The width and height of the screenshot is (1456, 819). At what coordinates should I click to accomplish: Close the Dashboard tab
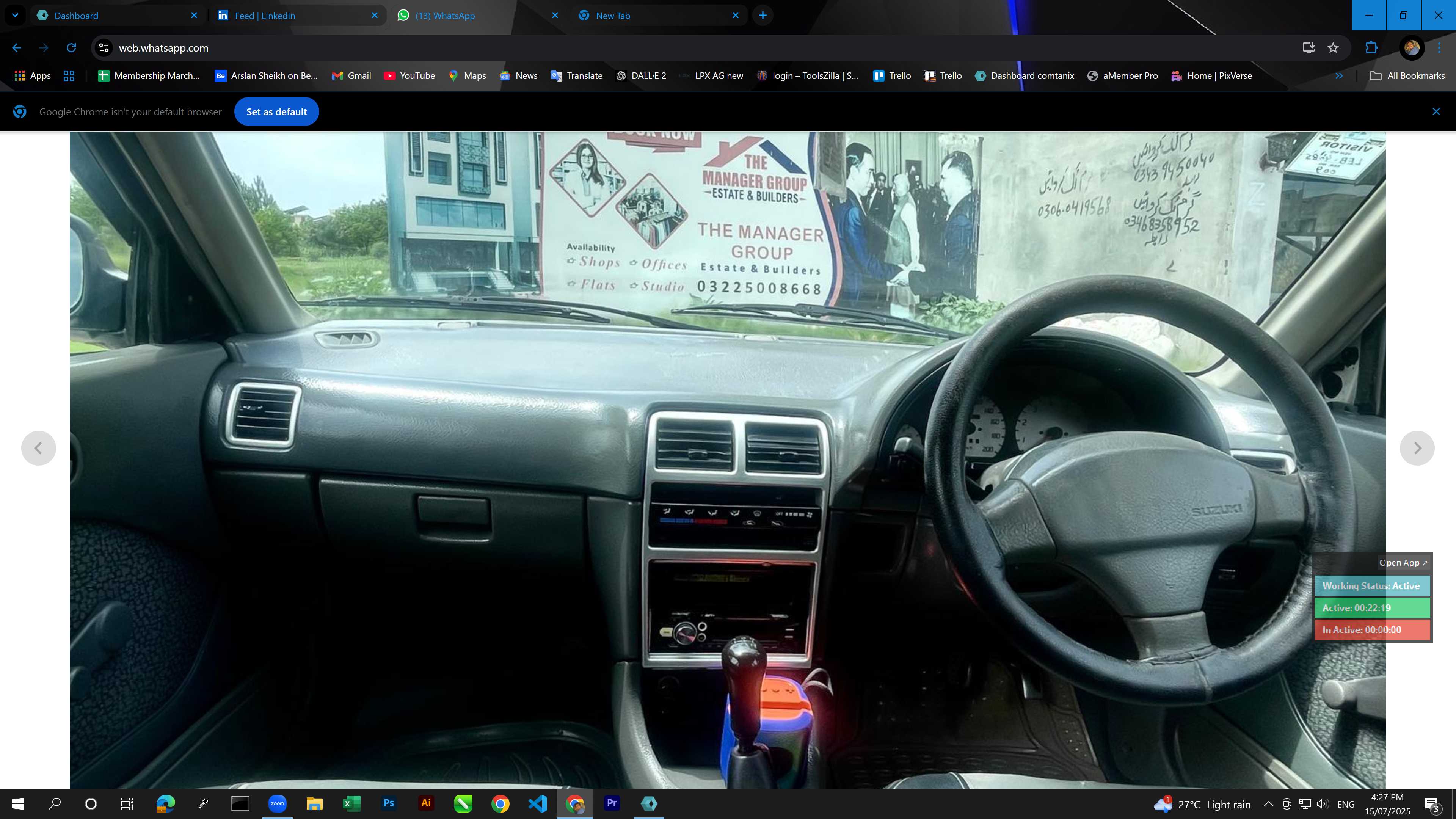(194, 15)
